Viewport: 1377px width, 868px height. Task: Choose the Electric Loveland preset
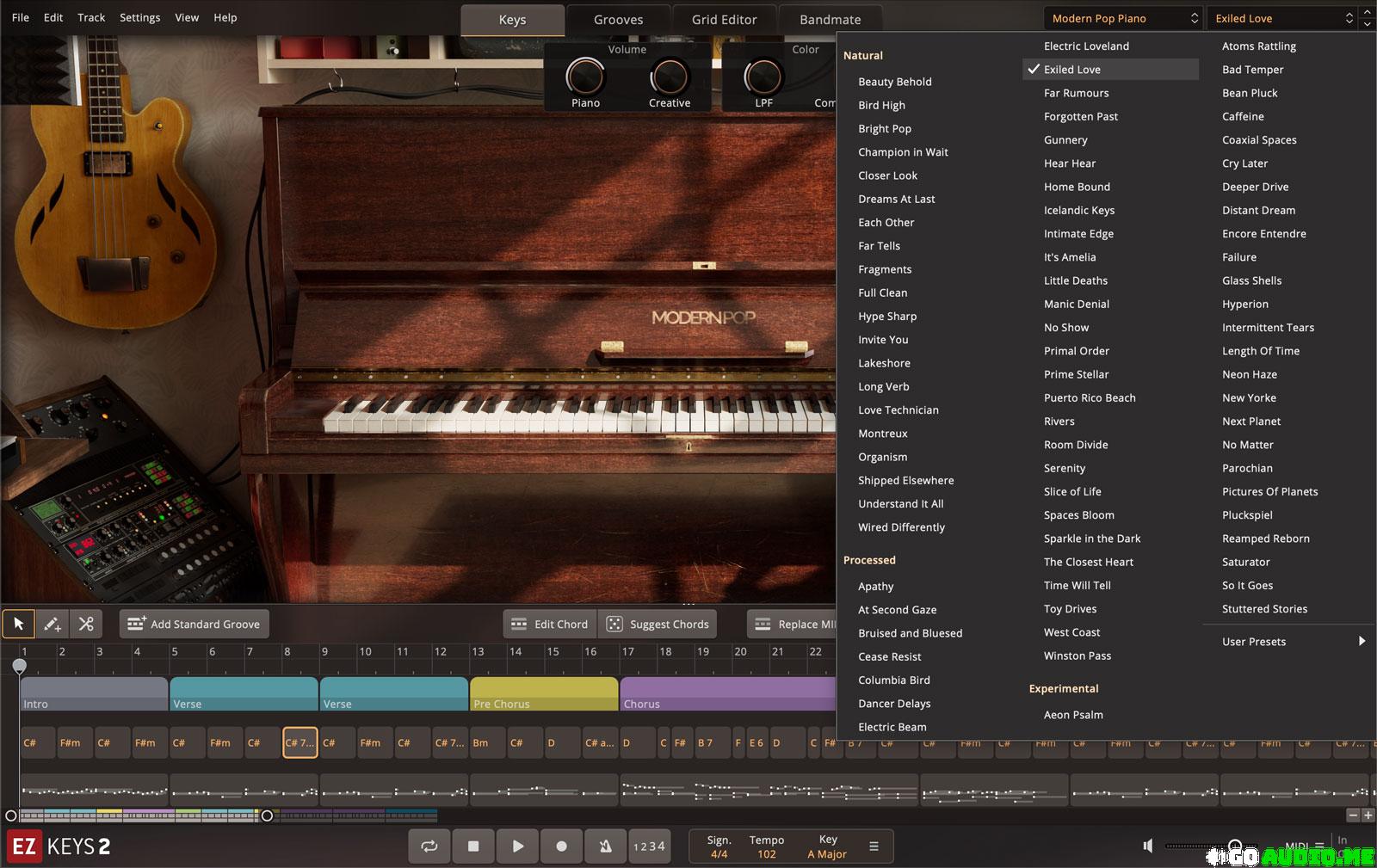click(x=1086, y=46)
